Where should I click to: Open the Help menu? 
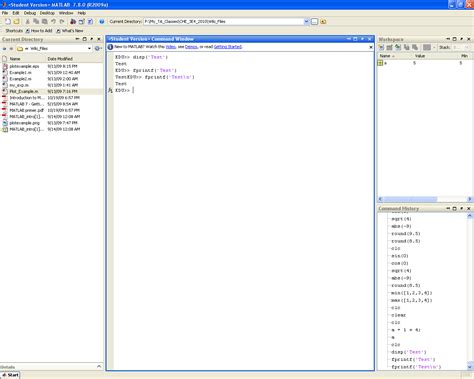(x=82, y=13)
